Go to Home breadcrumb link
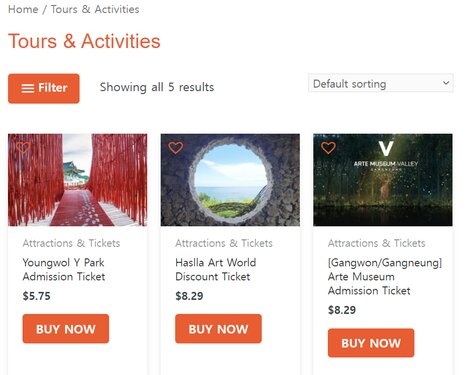 pyautogui.click(x=23, y=9)
